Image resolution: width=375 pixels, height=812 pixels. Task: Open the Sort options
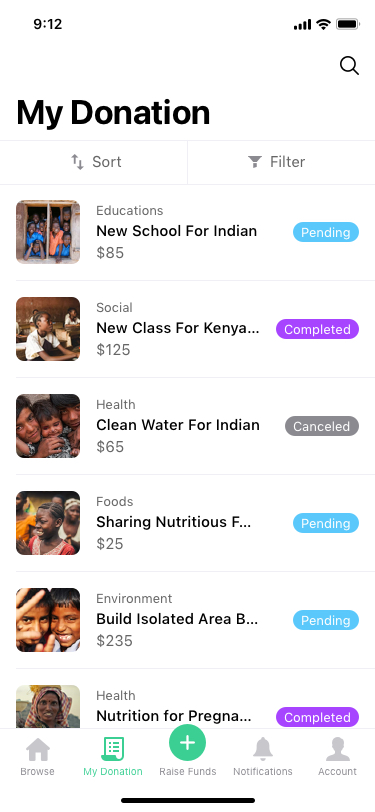coord(94,162)
